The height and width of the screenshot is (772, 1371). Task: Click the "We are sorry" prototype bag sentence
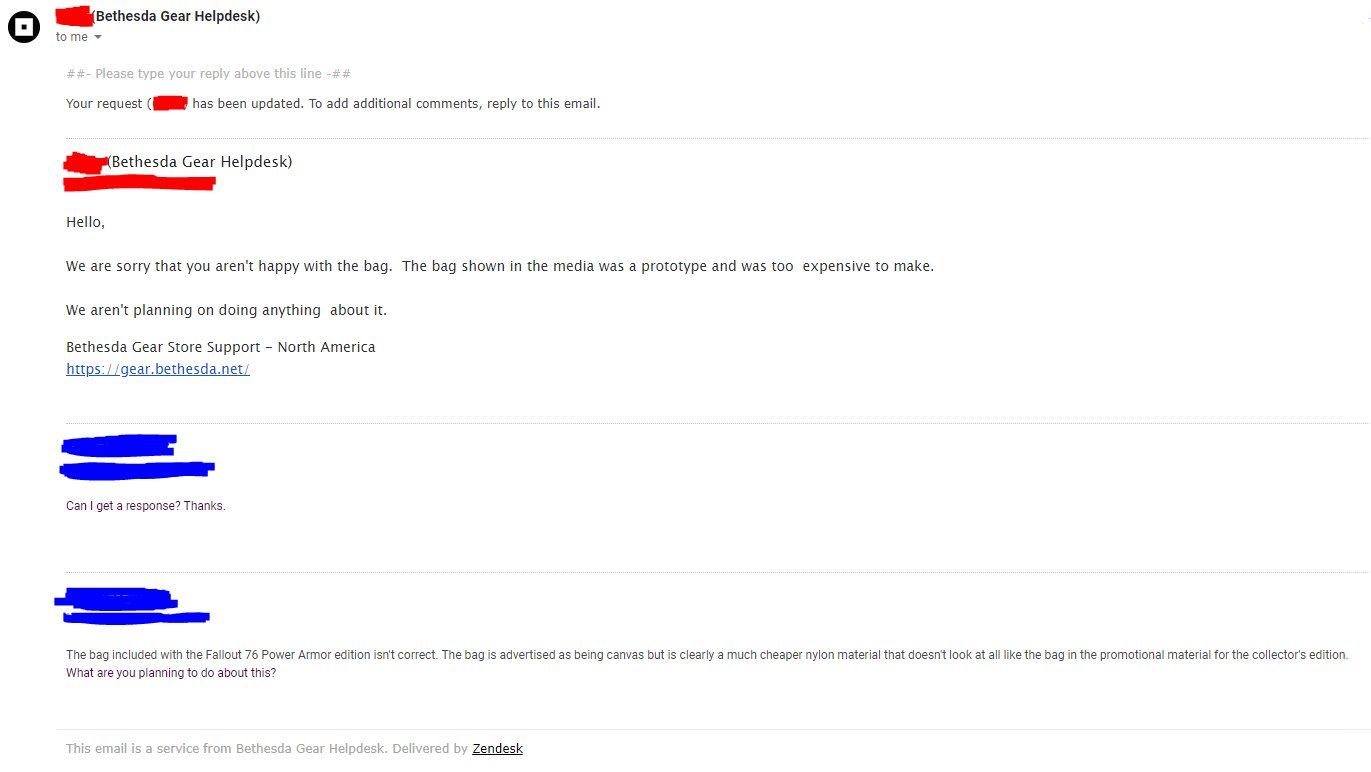(x=499, y=266)
